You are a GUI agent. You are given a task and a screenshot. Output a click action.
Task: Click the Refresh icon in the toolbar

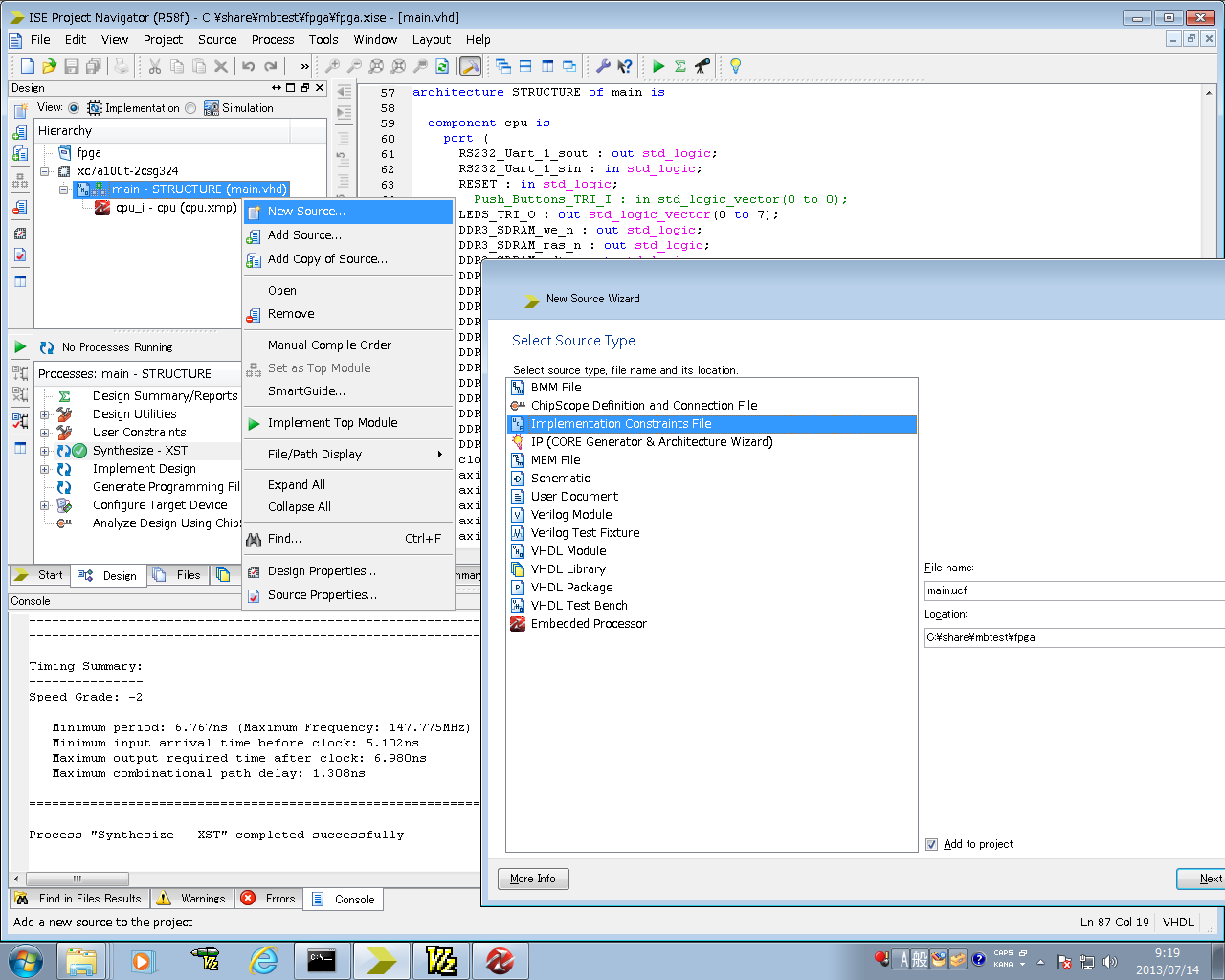(442, 66)
